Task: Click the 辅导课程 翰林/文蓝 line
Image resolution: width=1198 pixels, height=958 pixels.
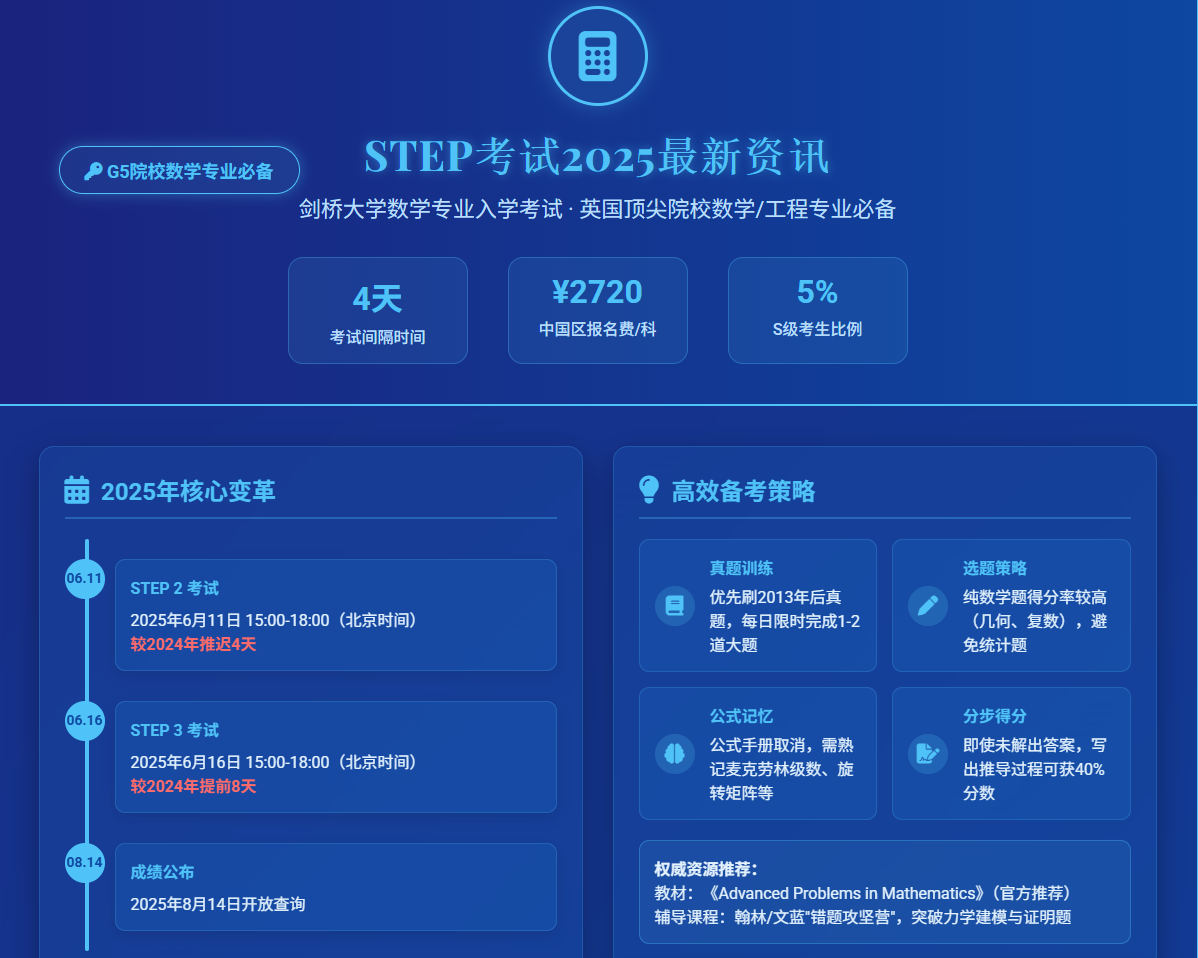Action: 863,918
